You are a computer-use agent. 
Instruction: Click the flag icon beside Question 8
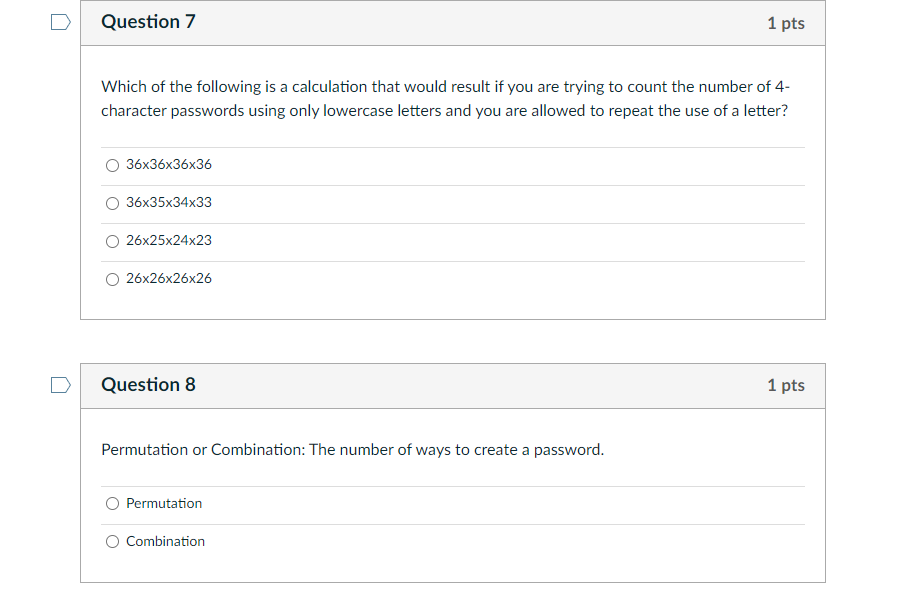60,384
